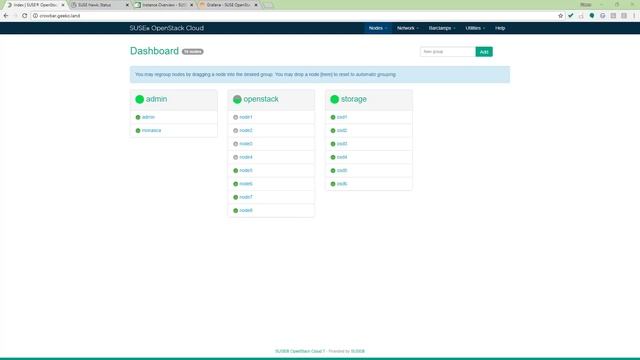Close the Instance Overview tab
The height and width of the screenshot is (360, 640).
click(x=191, y=5)
